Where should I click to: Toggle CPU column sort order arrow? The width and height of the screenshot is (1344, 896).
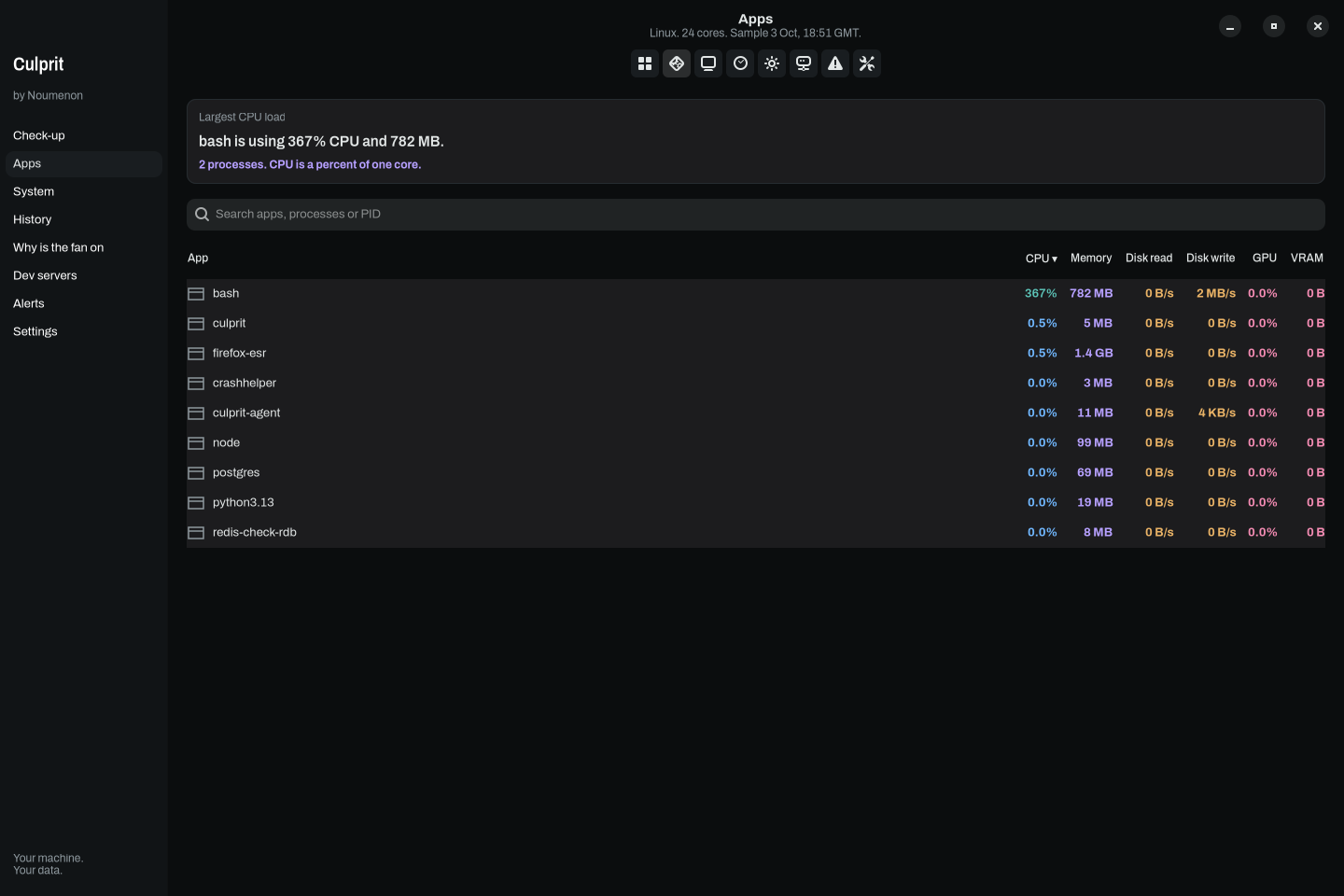coord(1055,259)
